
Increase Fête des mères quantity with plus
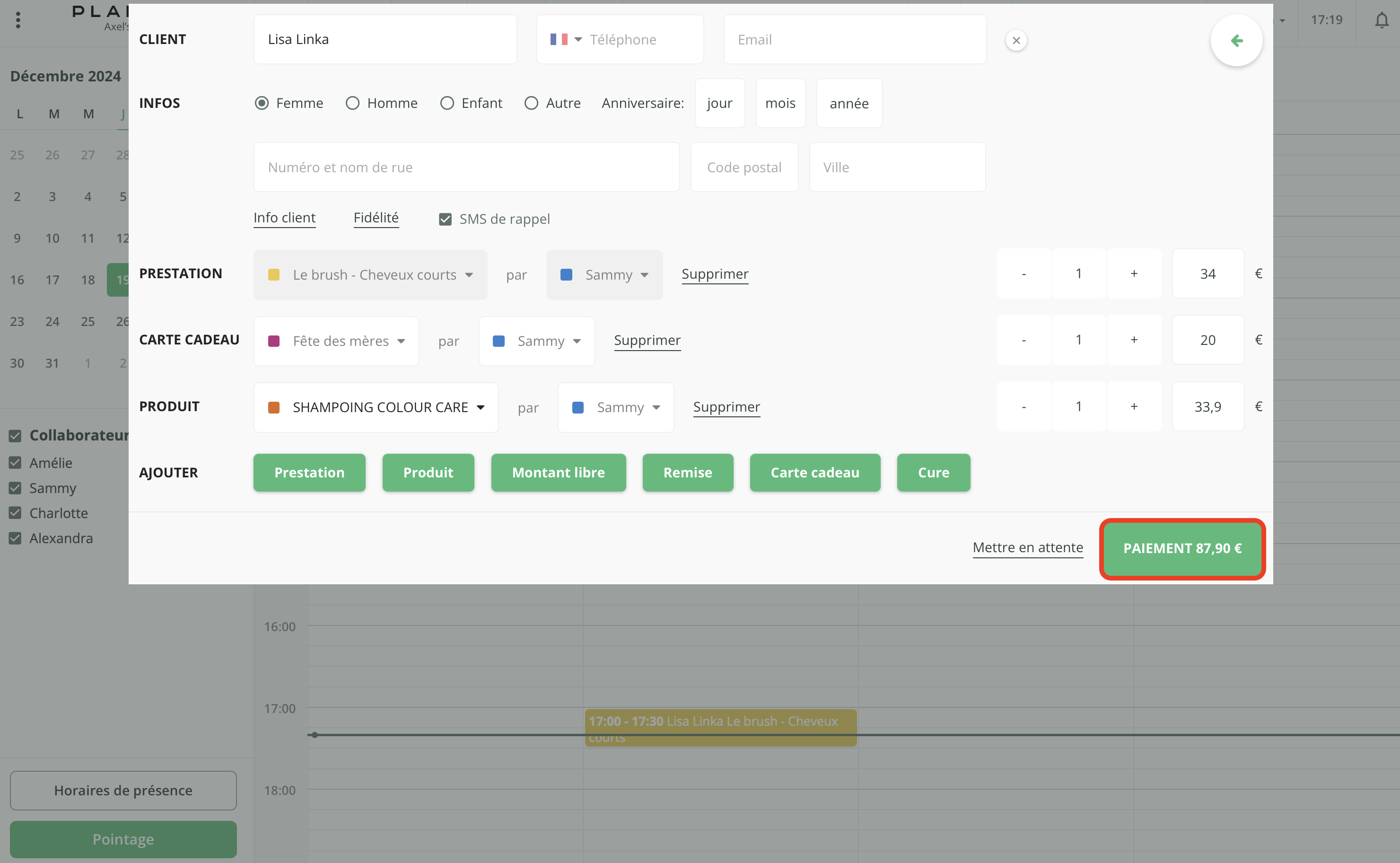pyautogui.click(x=1134, y=340)
